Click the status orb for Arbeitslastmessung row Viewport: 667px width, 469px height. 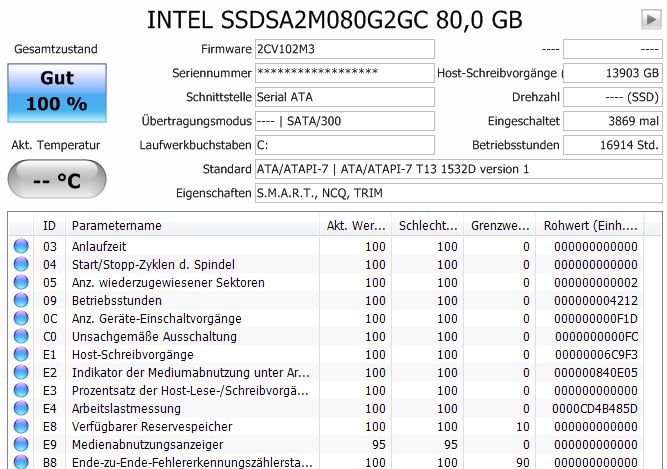[x=21, y=408]
